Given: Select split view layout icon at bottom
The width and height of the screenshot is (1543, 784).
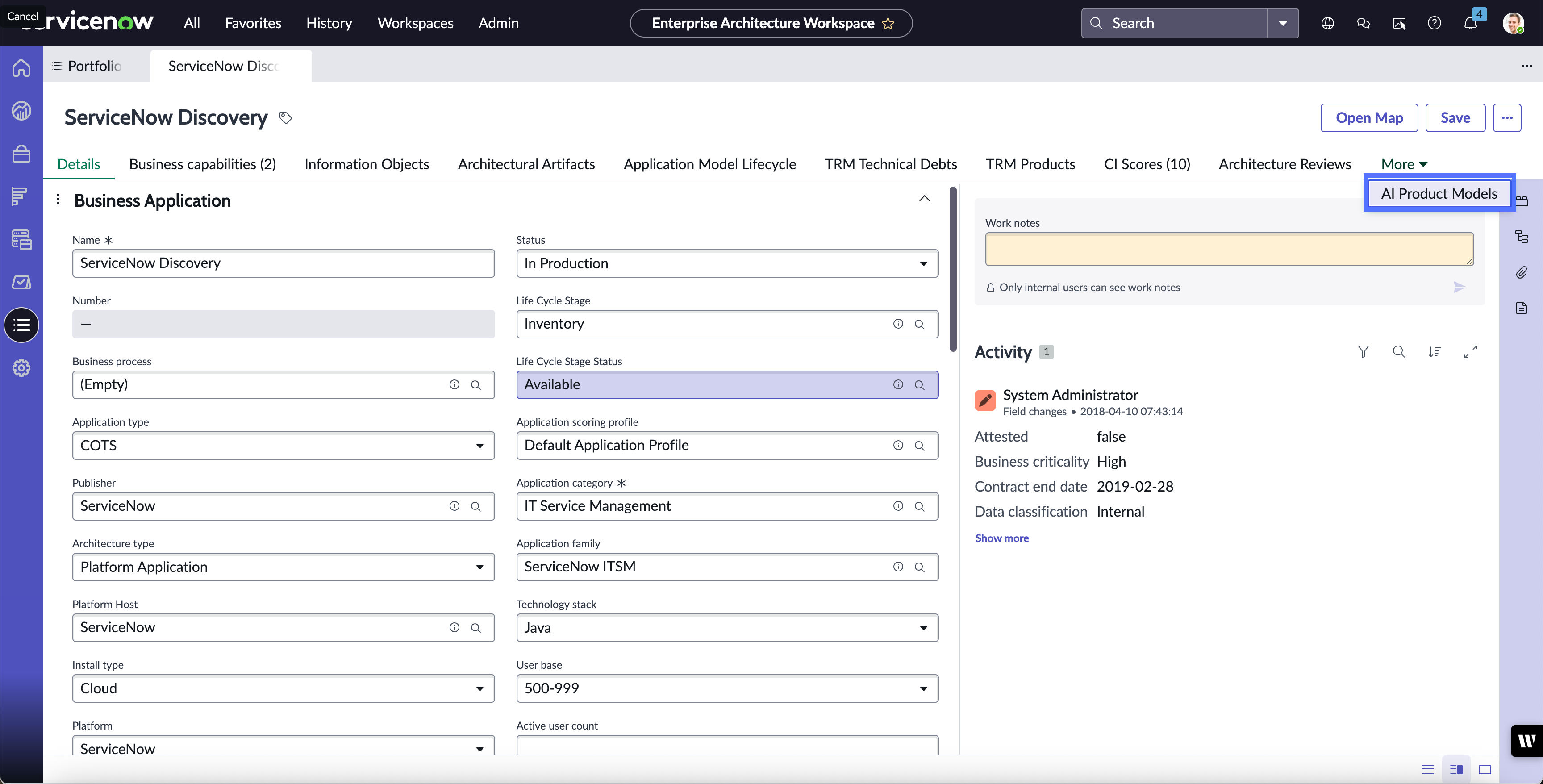Looking at the screenshot, I should pos(1456,770).
